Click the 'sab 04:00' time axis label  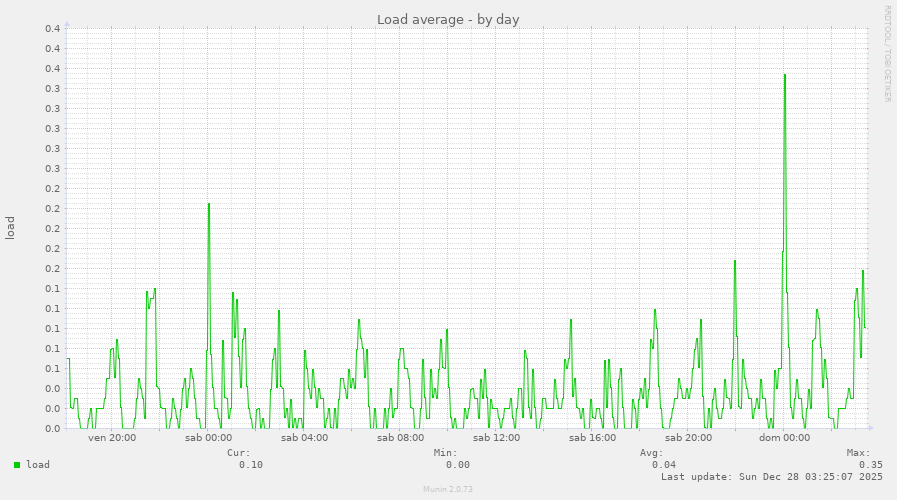(304, 438)
